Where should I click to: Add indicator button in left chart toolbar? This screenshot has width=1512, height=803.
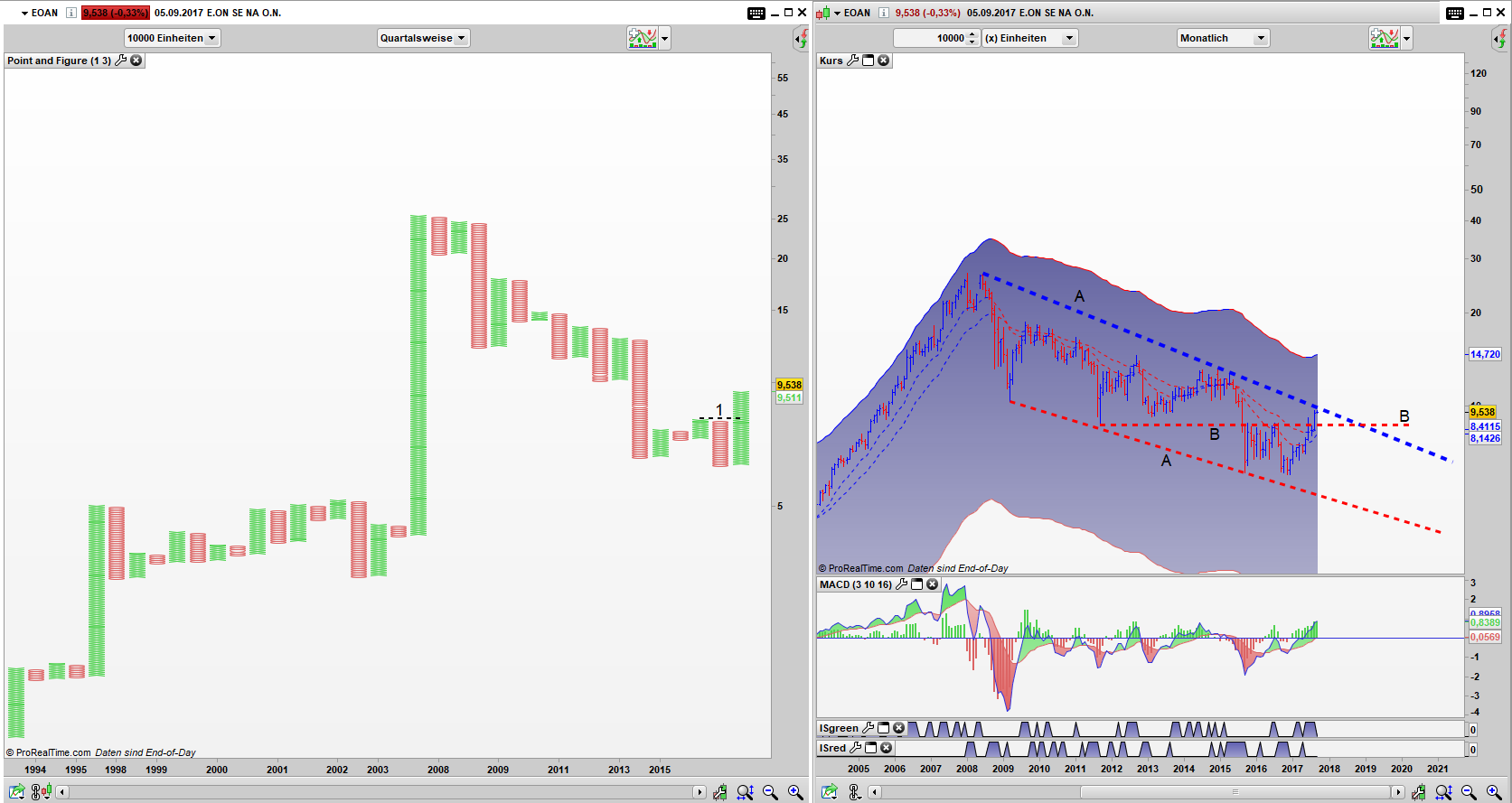[x=643, y=38]
